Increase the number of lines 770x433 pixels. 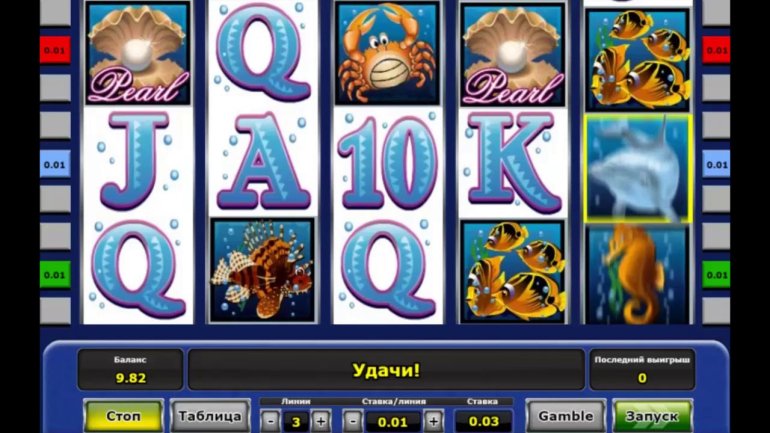click(321, 421)
